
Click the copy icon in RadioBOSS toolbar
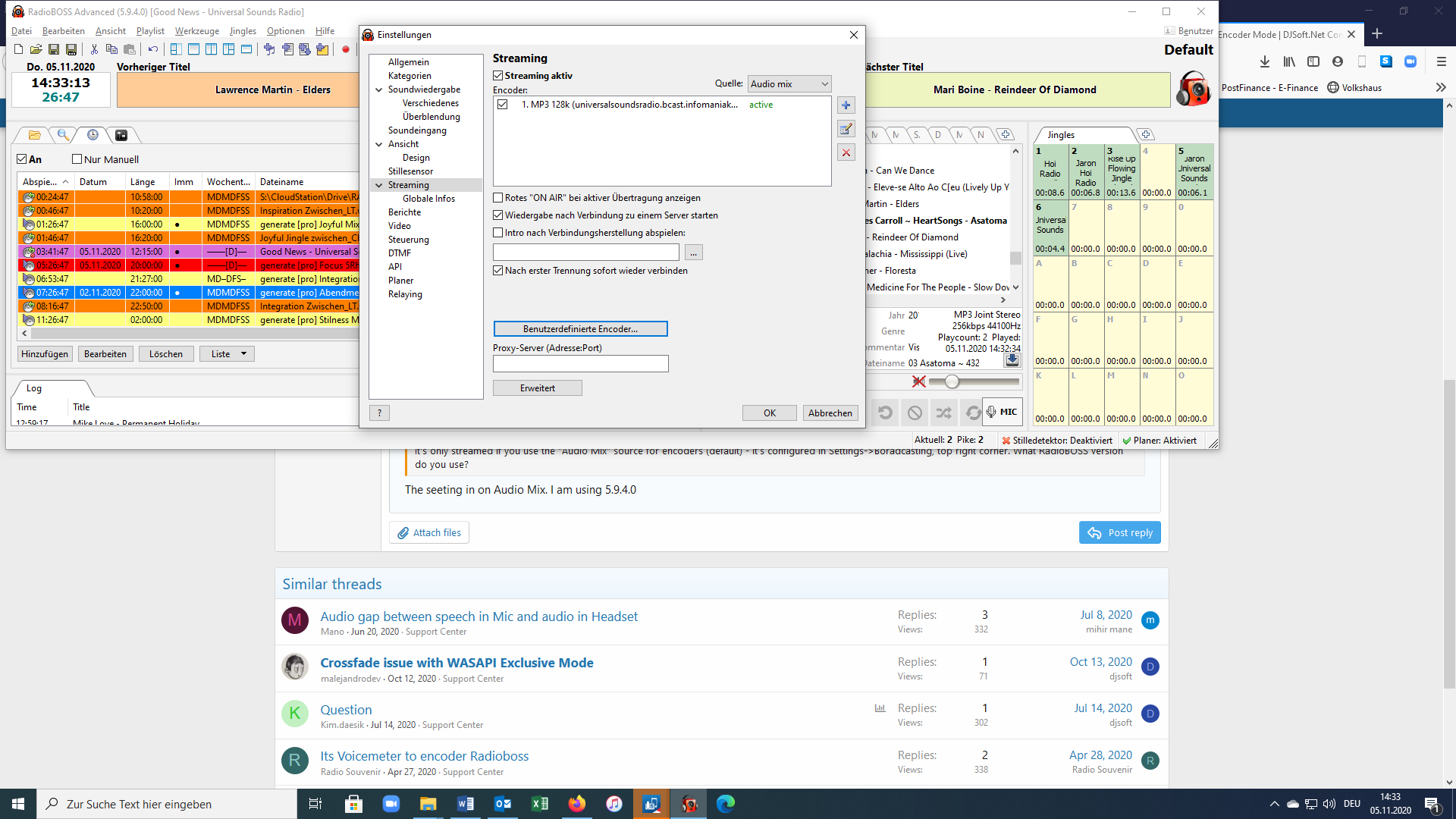[111, 49]
